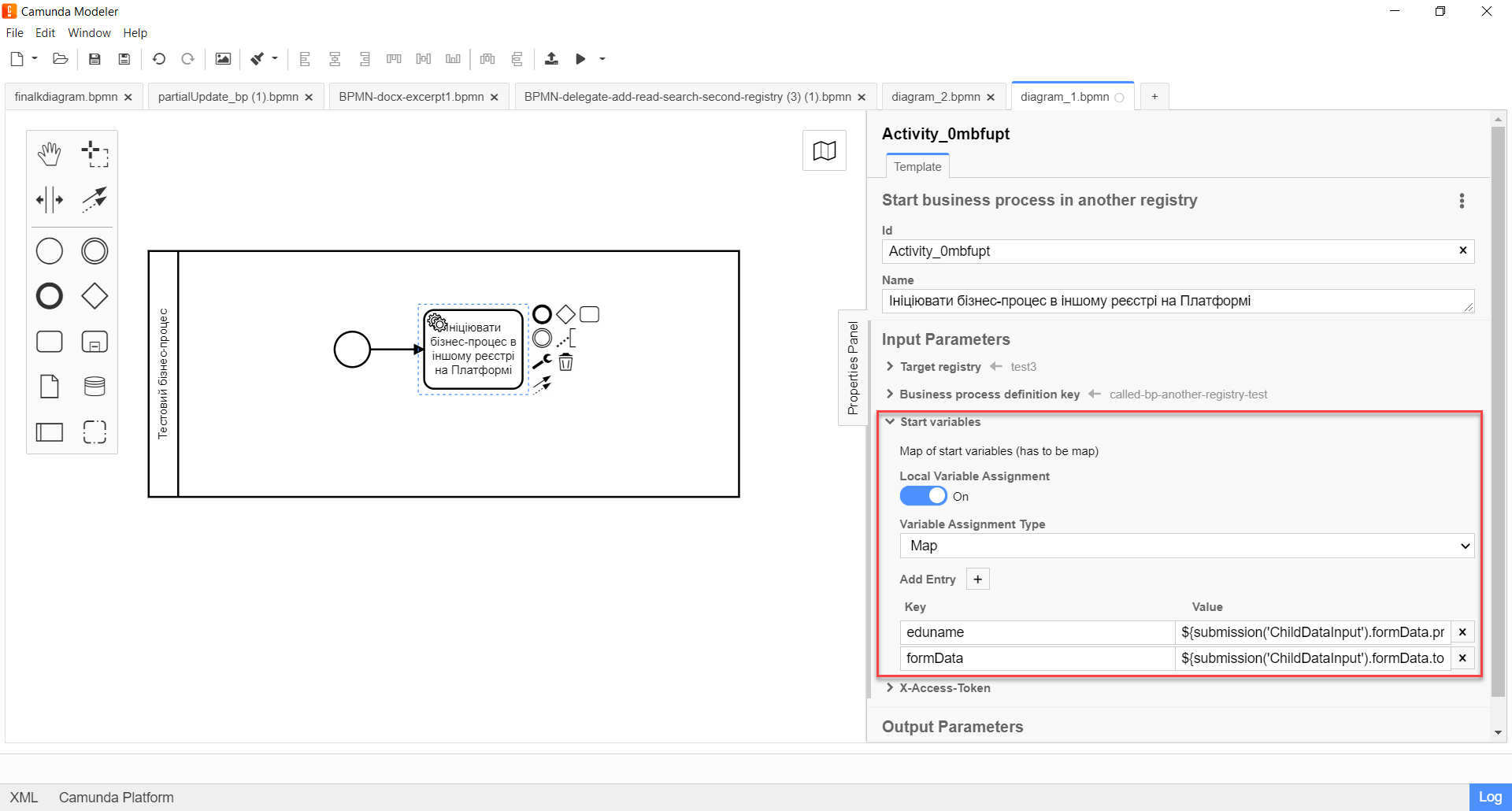Create an EndEvent from the palette

[49, 296]
